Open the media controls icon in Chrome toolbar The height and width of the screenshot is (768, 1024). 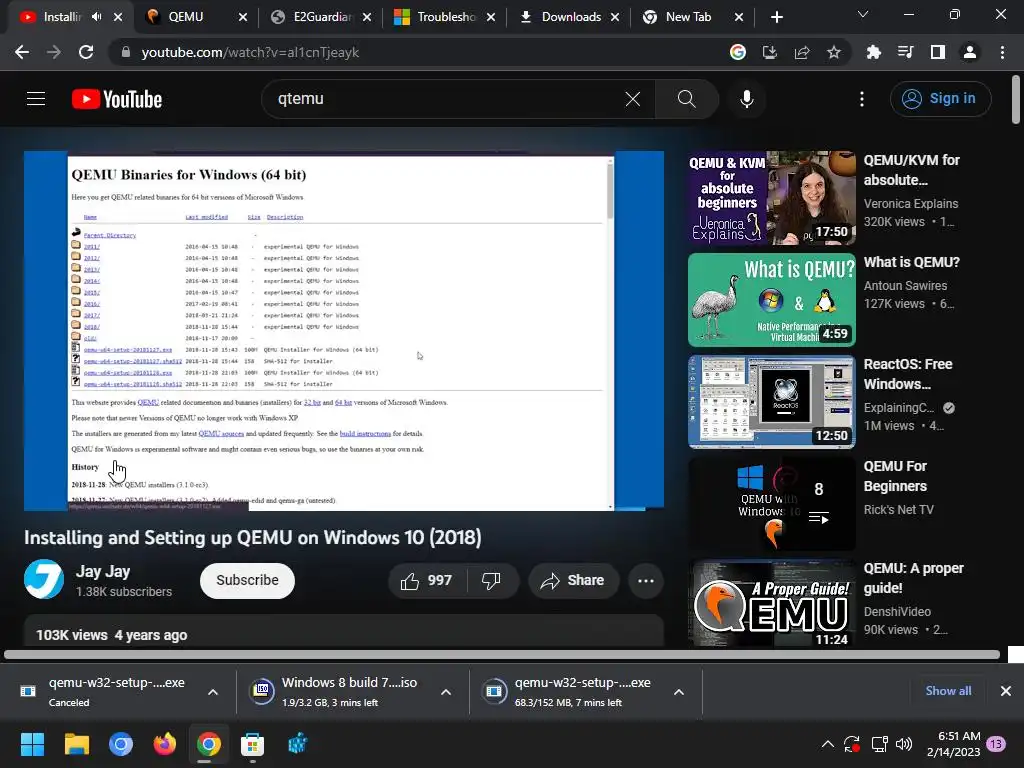click(906, 52)
